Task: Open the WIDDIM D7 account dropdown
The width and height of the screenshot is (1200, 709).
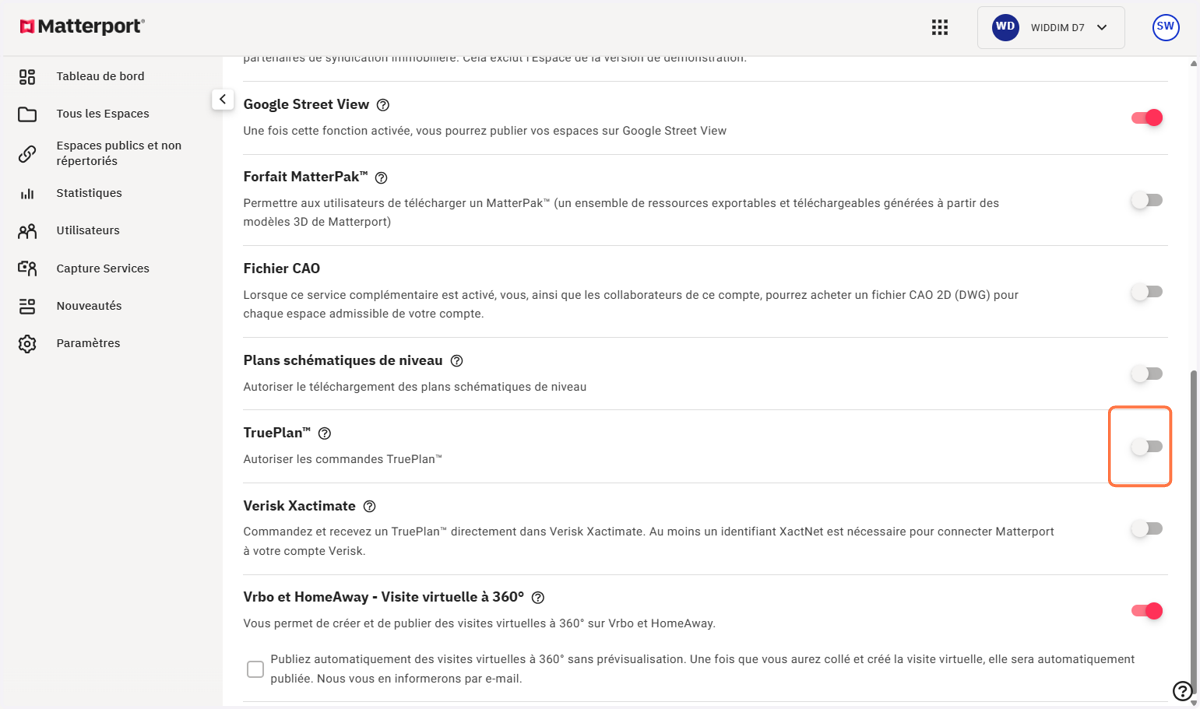Action: [x=1051, y=28]
